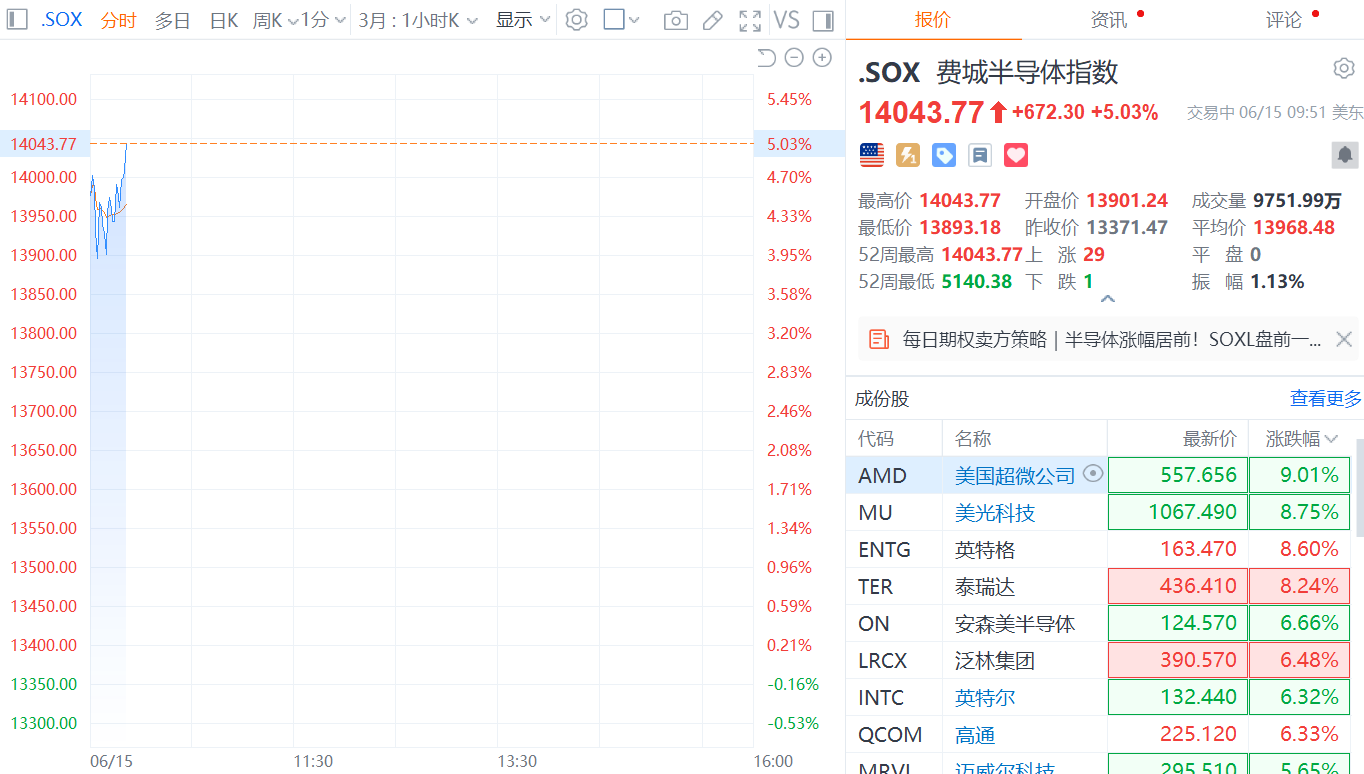
Task: Click the 14043.77 current price axis marker
Action: click(43, 143)
